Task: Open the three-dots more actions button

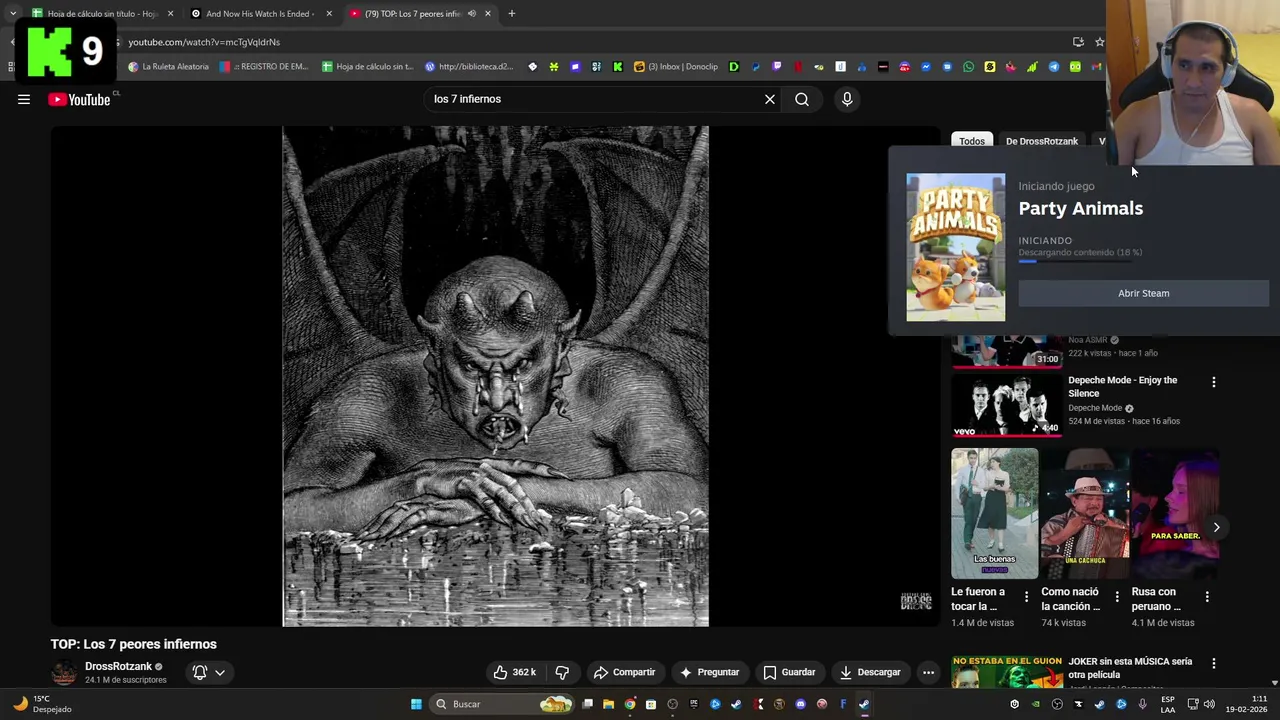Action: pos(928,672)
